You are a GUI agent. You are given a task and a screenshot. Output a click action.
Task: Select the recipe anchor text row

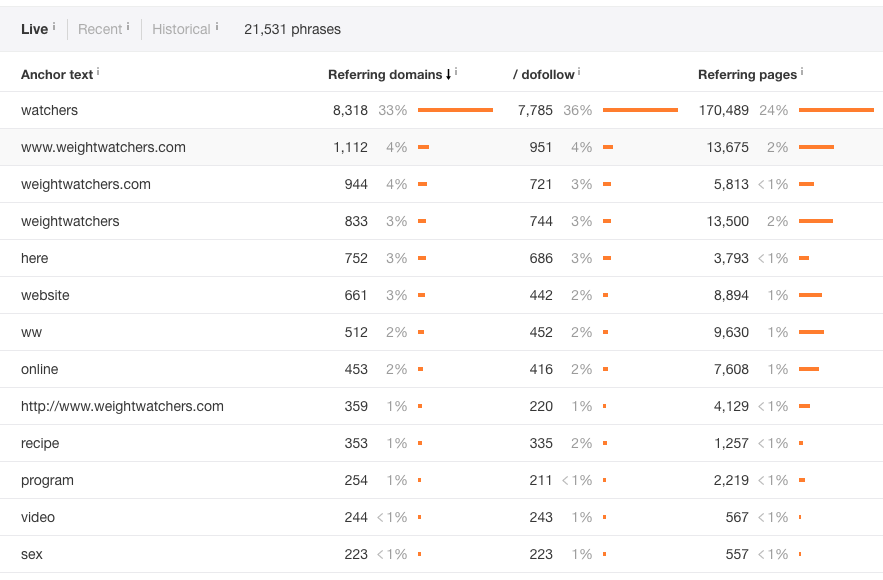pyautogui.click(x=40, y=443)
